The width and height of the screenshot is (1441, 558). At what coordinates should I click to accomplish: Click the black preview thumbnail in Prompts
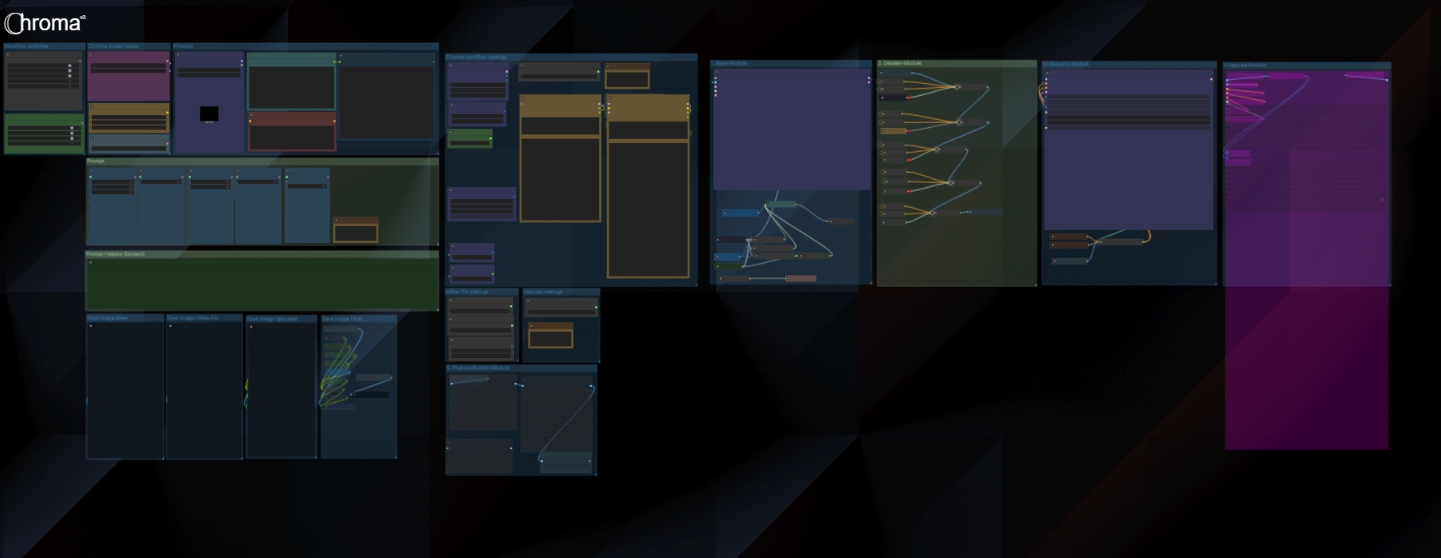(209, 114)
